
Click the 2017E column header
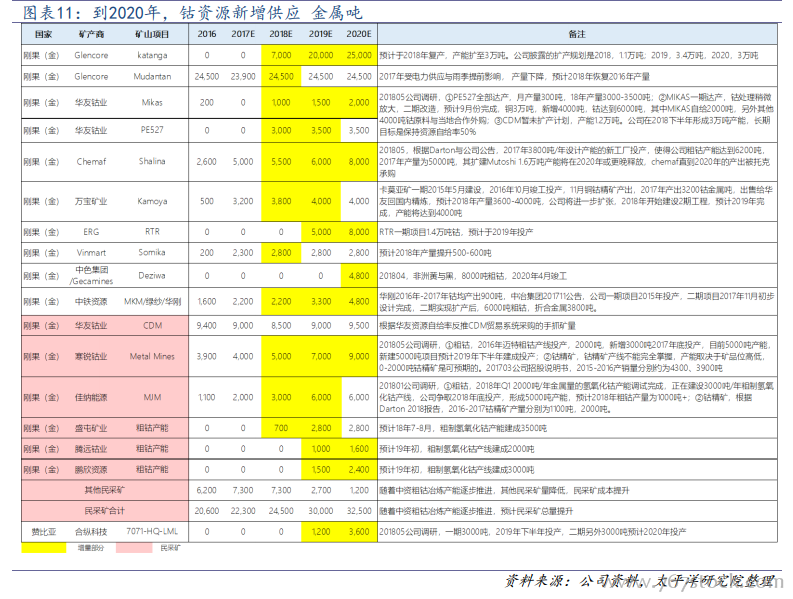pyautogui.click(x=243, y=34)
